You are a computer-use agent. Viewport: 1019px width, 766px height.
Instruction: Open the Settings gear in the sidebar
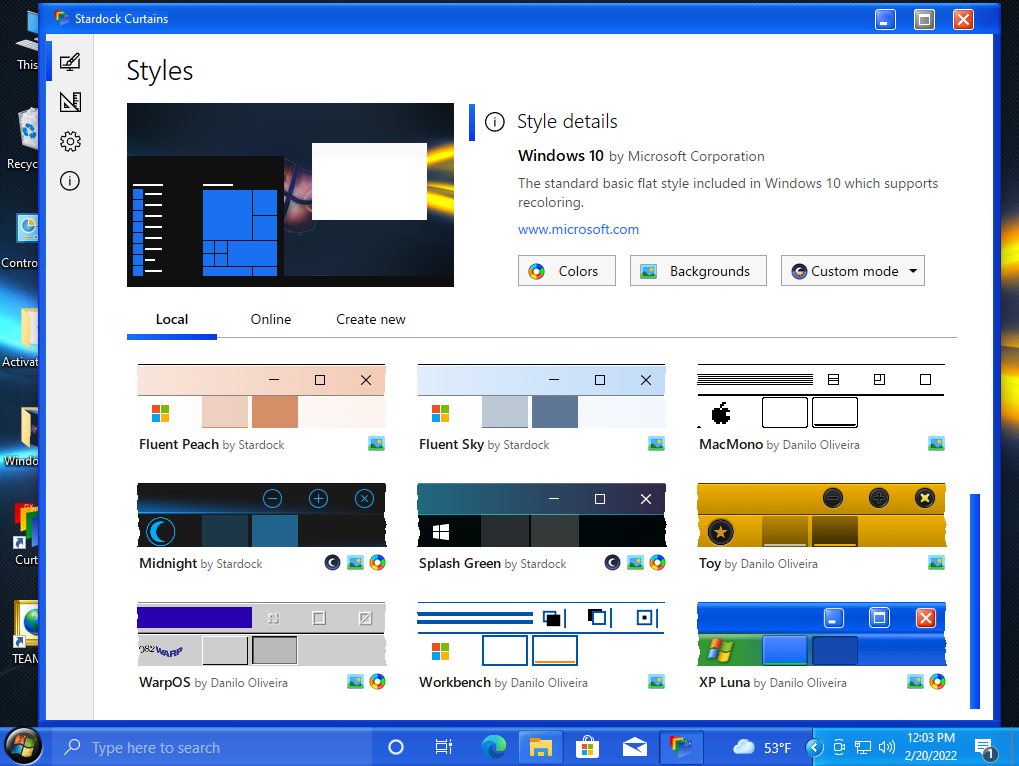click(70, 142)
